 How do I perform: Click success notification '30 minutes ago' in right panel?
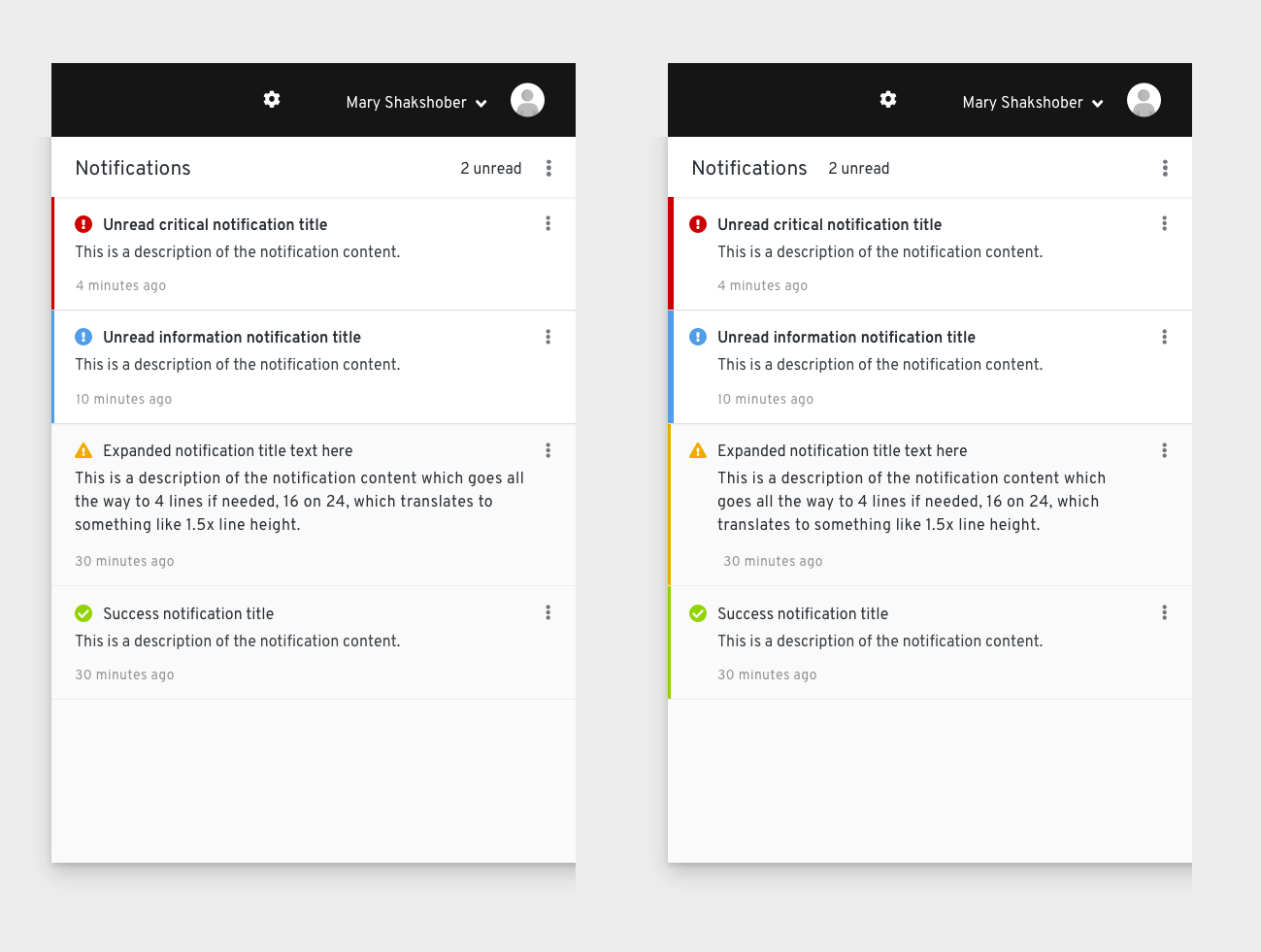click(767, 674)
